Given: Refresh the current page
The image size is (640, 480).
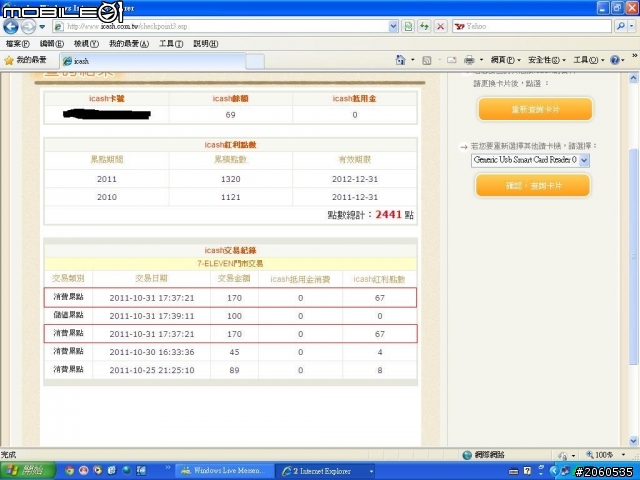Looking at the screenshot, I should point(424,27).
